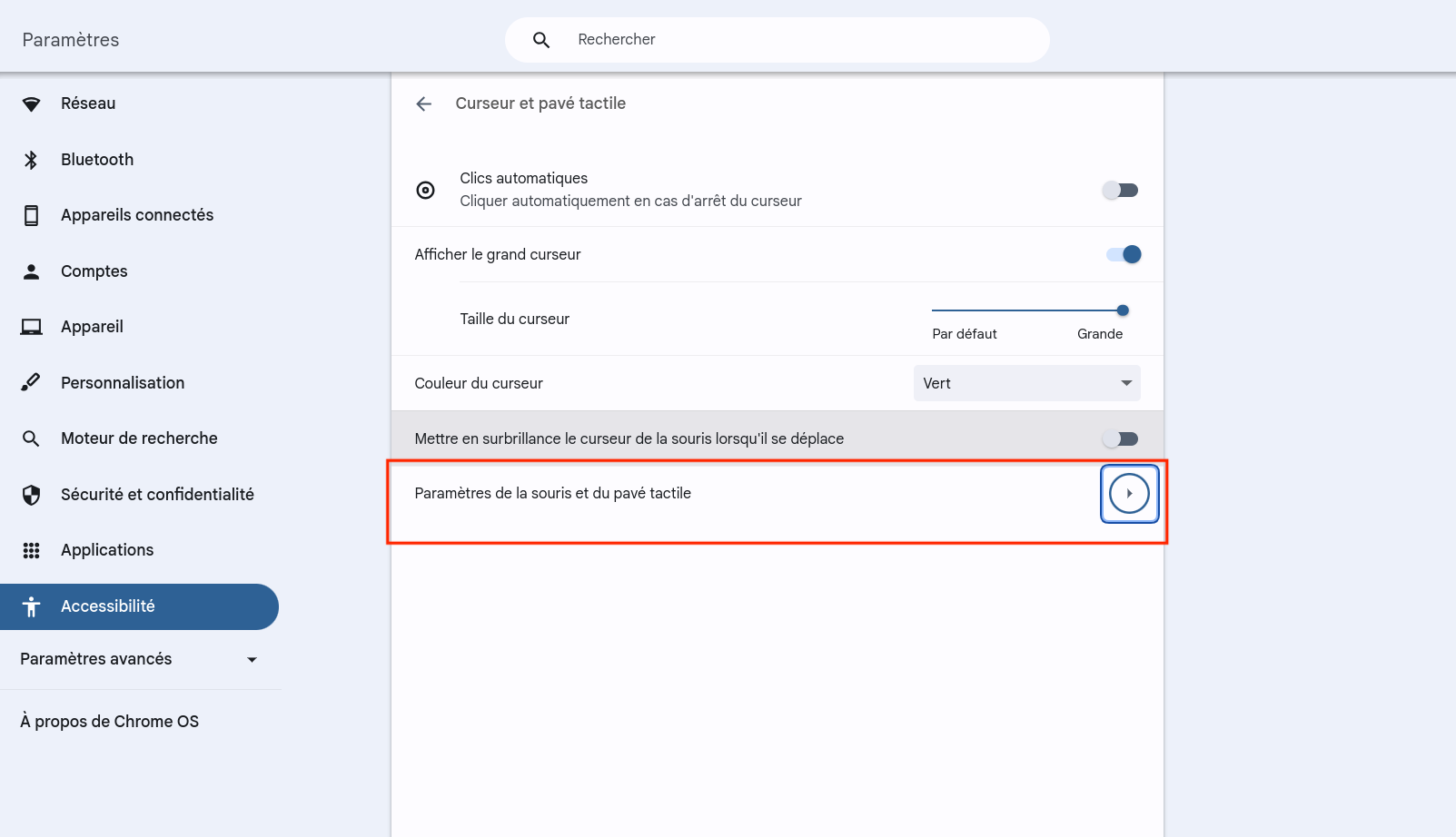The image size is (1456, 837).
Task: Open mouse and touchpad settings arrow
Action: click(1129, 494)
